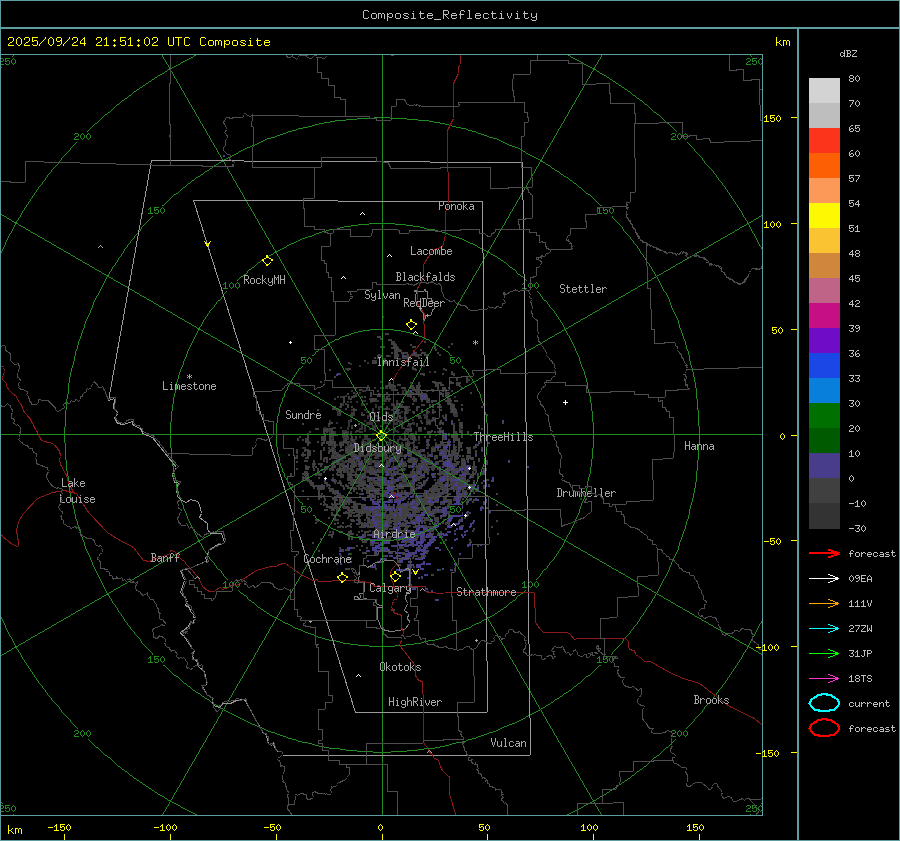
Task: Click the Composite_Reflectivity title bar
Action: [x=449, y=15]
